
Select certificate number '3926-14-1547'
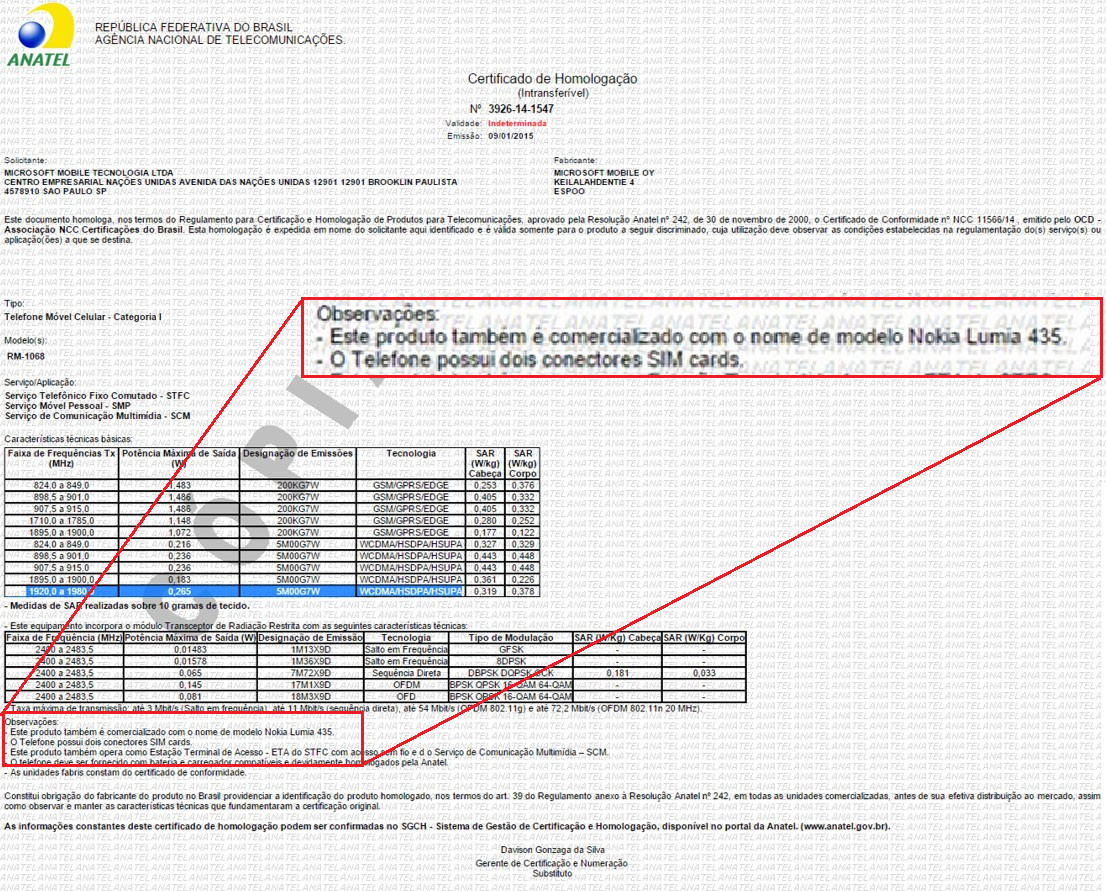point(521,109)
